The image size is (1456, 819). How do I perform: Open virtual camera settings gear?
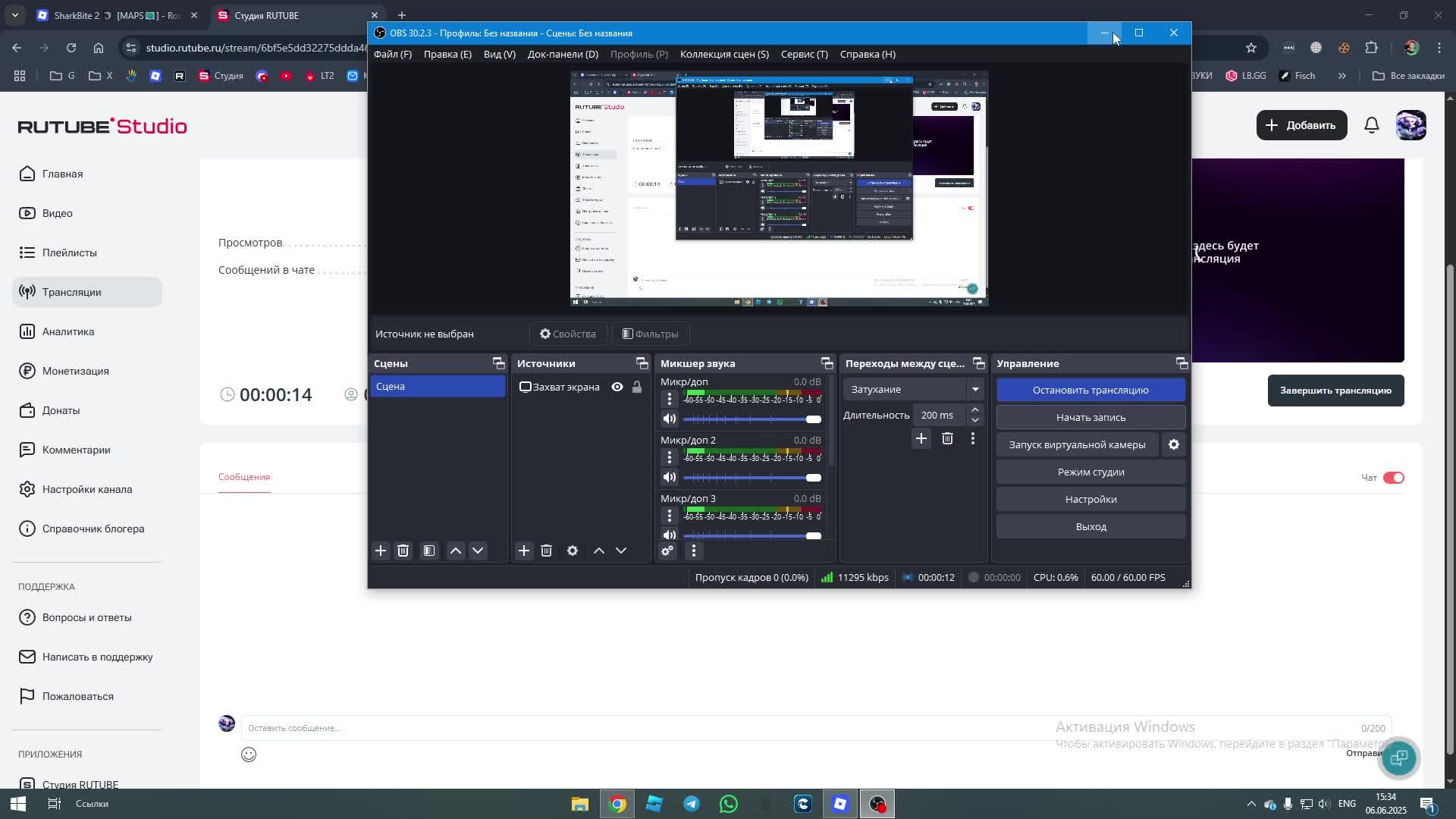pos(1174,444)
